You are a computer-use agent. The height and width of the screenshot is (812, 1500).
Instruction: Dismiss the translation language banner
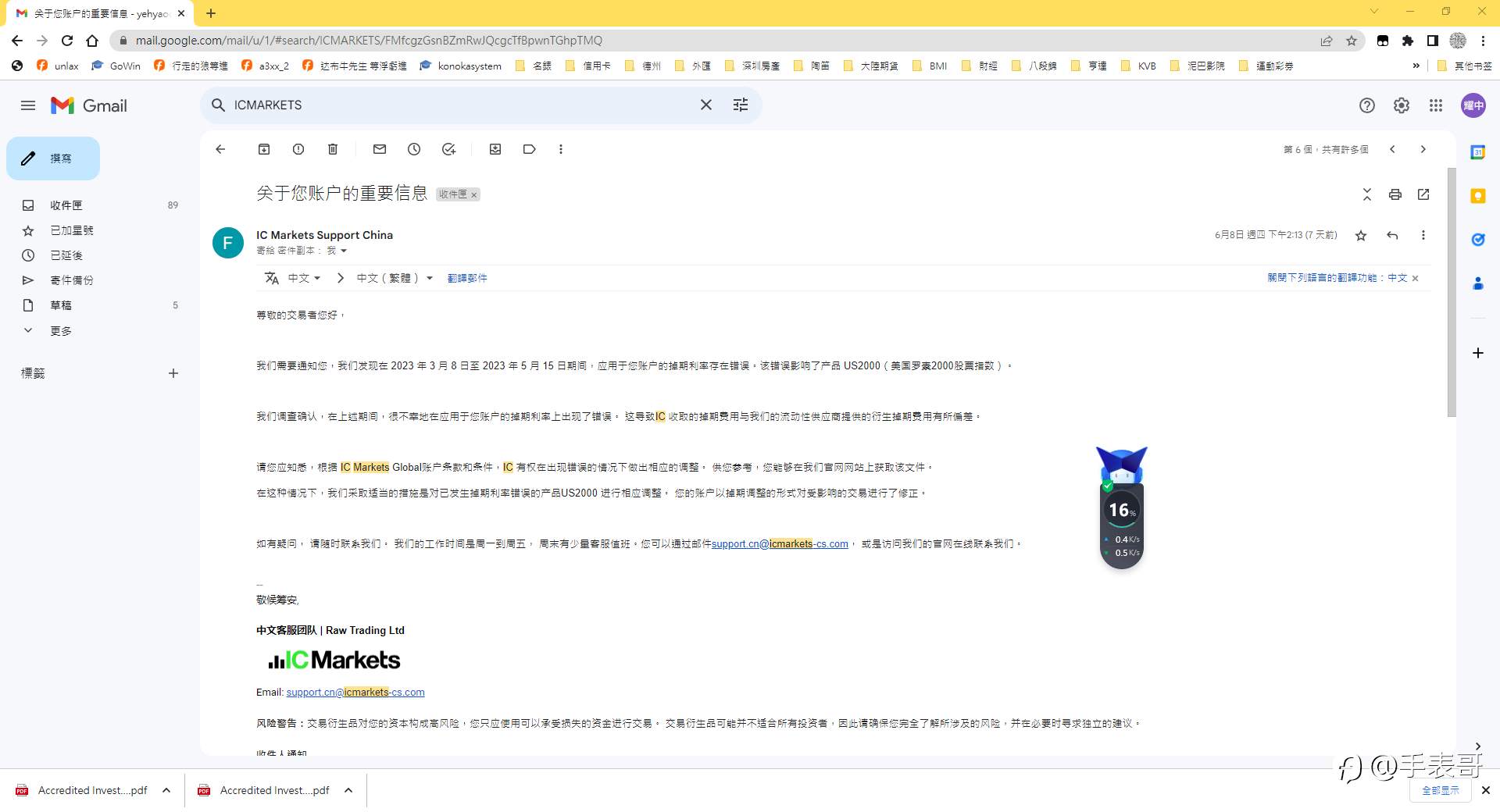[x=1415, y=278]
